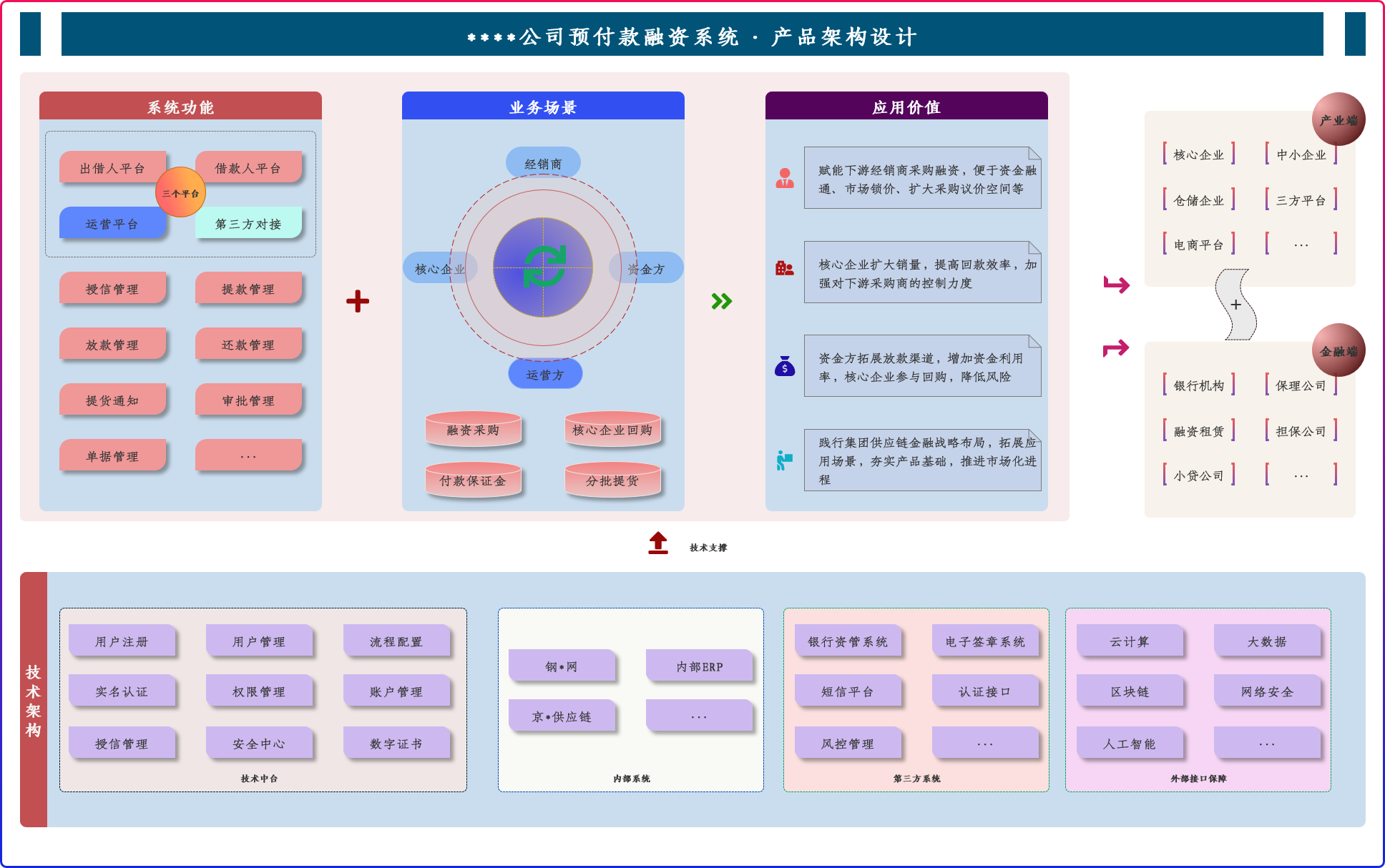
Task: Click the 产业端 round badge
Action: [x=1338, y=119]
